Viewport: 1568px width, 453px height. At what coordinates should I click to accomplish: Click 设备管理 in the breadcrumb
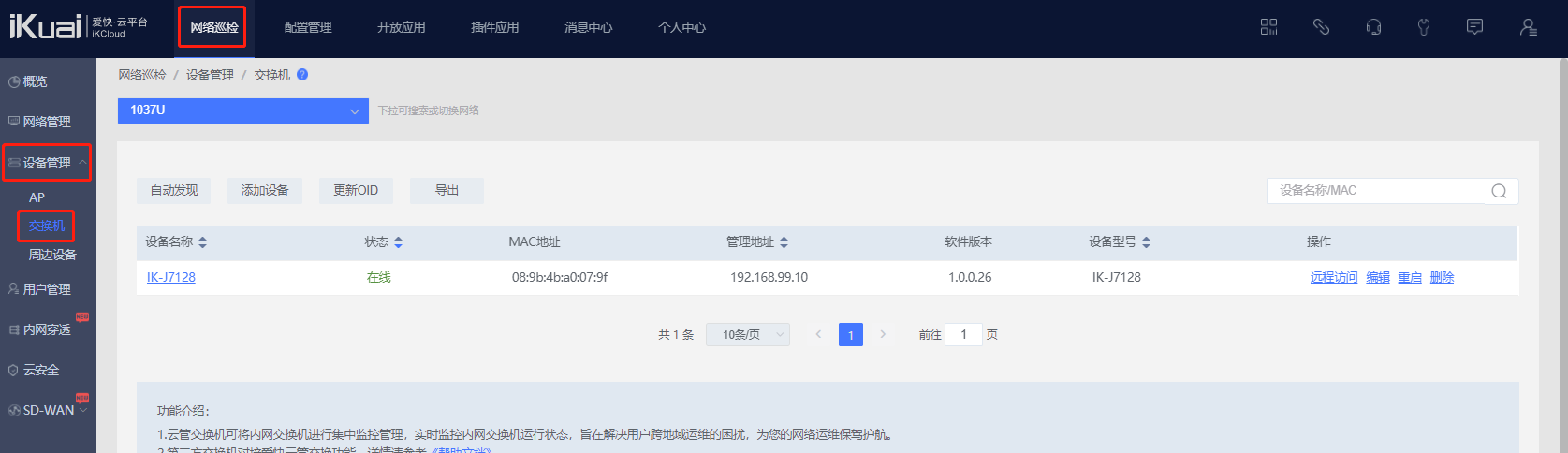coord(210,75)
